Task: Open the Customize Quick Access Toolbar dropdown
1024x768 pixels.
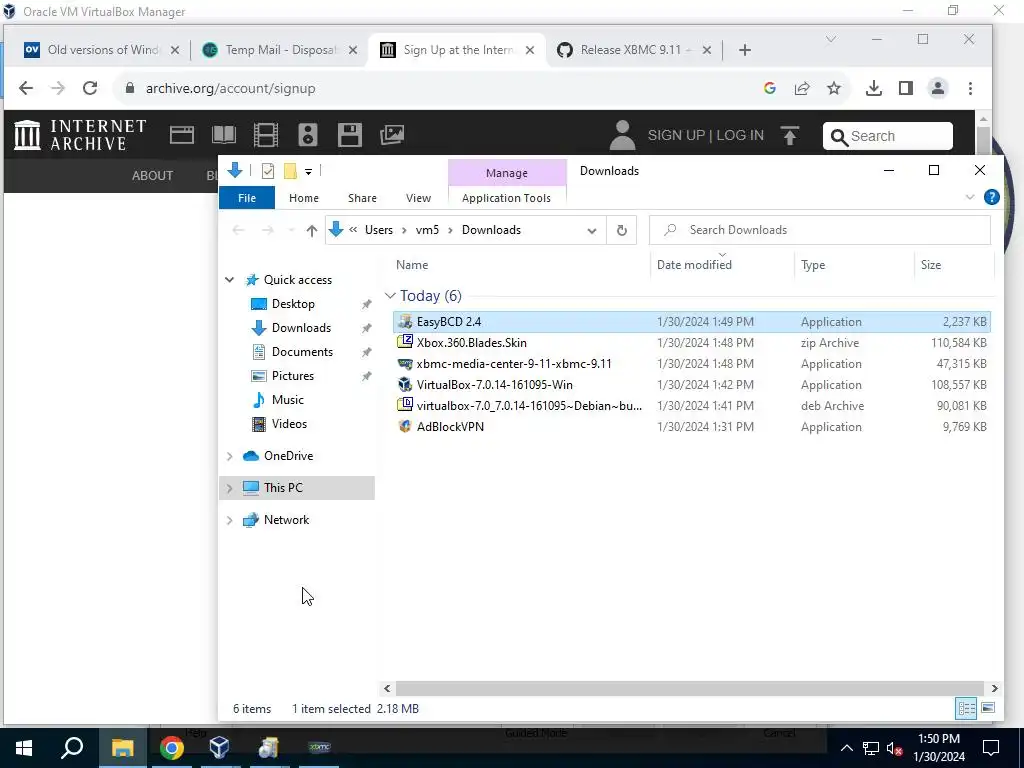Action: 308,172
